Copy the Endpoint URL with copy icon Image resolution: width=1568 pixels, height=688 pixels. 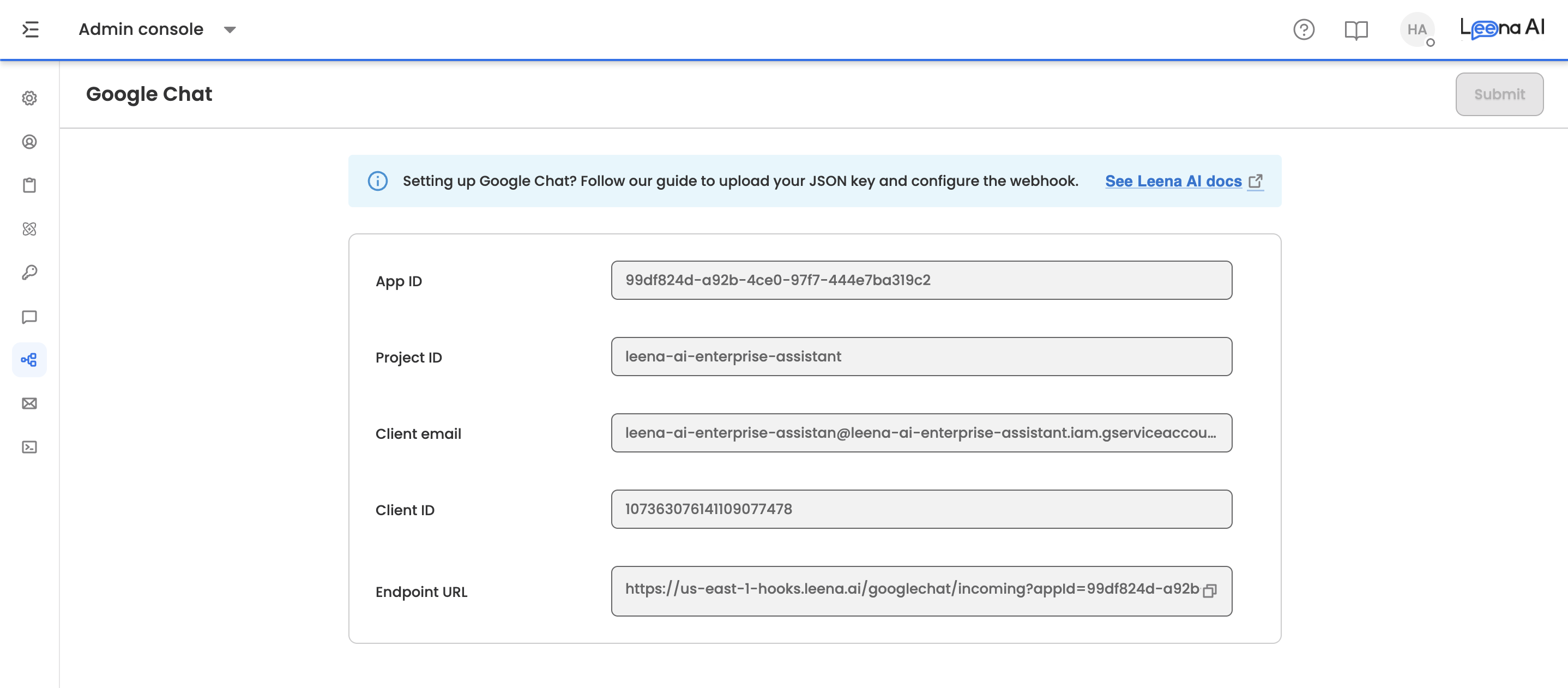pyautogui.click(x=1210, y=590)
